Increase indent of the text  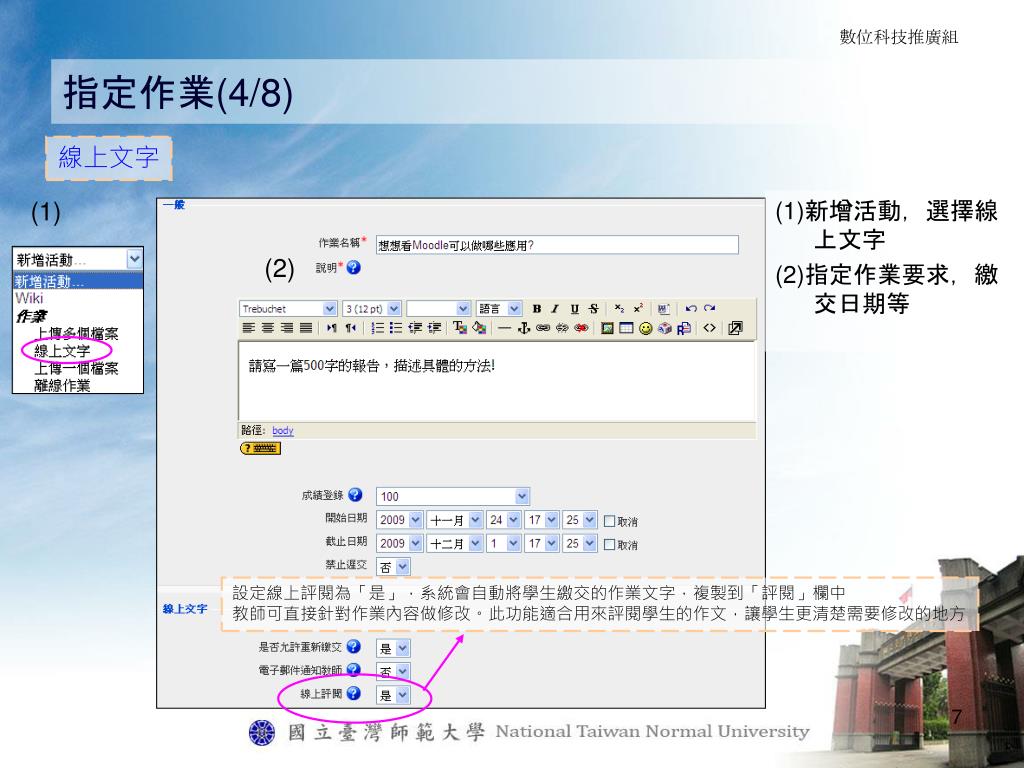[x=434, y=328]
